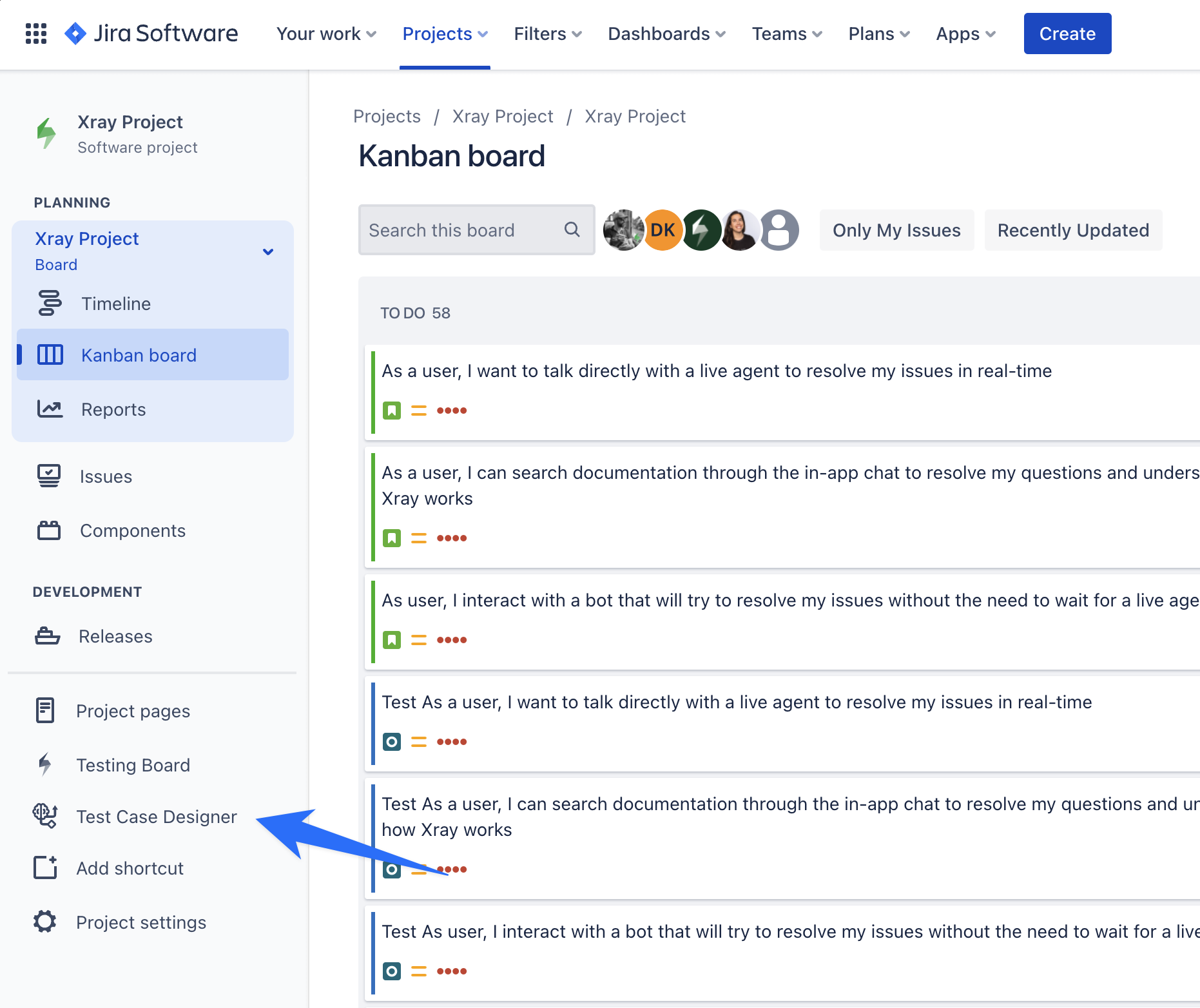Open the Plans dropdown menu
The width and height of the screenshot is (1200, 1008).
point(879,34)
